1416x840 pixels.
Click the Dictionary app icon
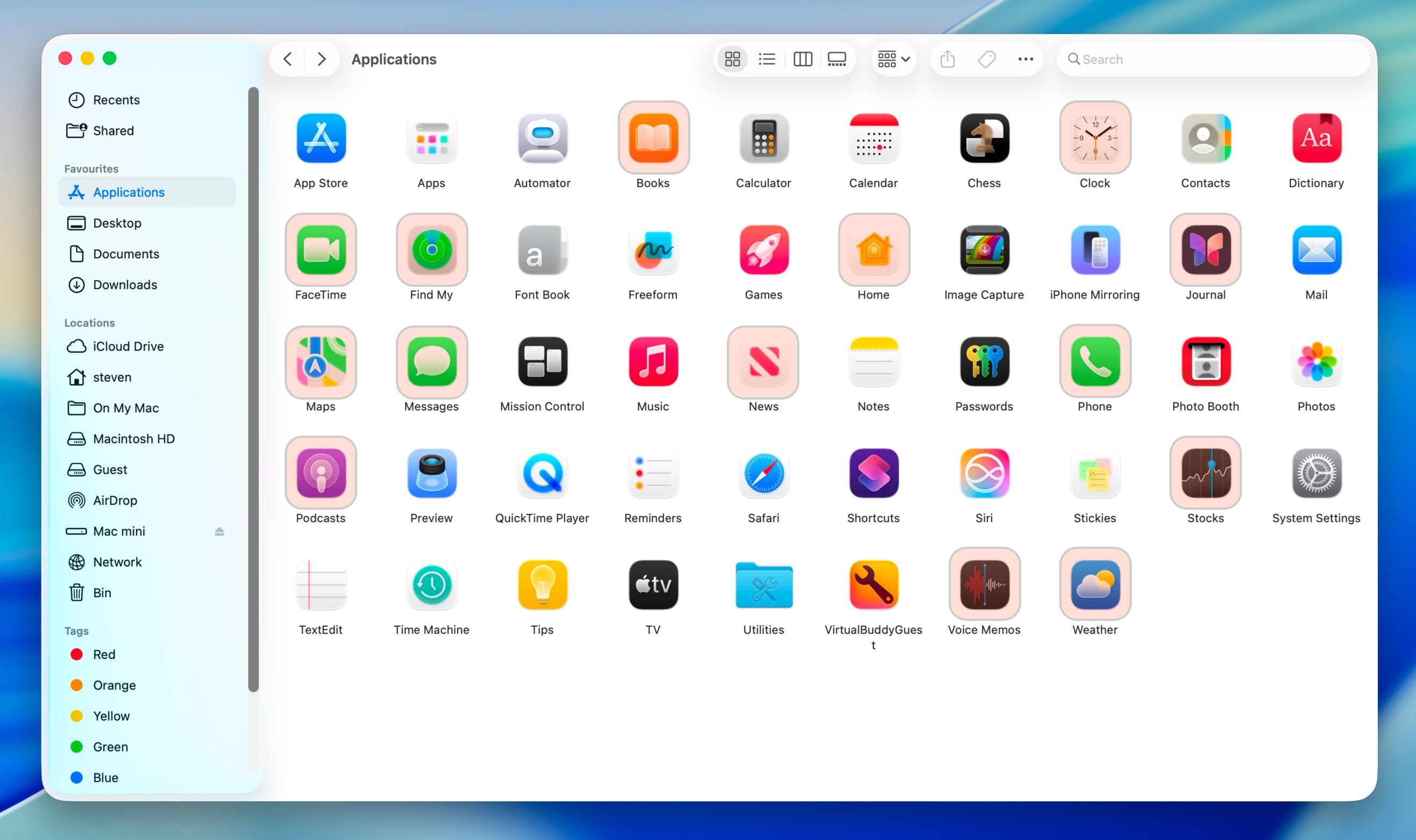click(1317, 138)
